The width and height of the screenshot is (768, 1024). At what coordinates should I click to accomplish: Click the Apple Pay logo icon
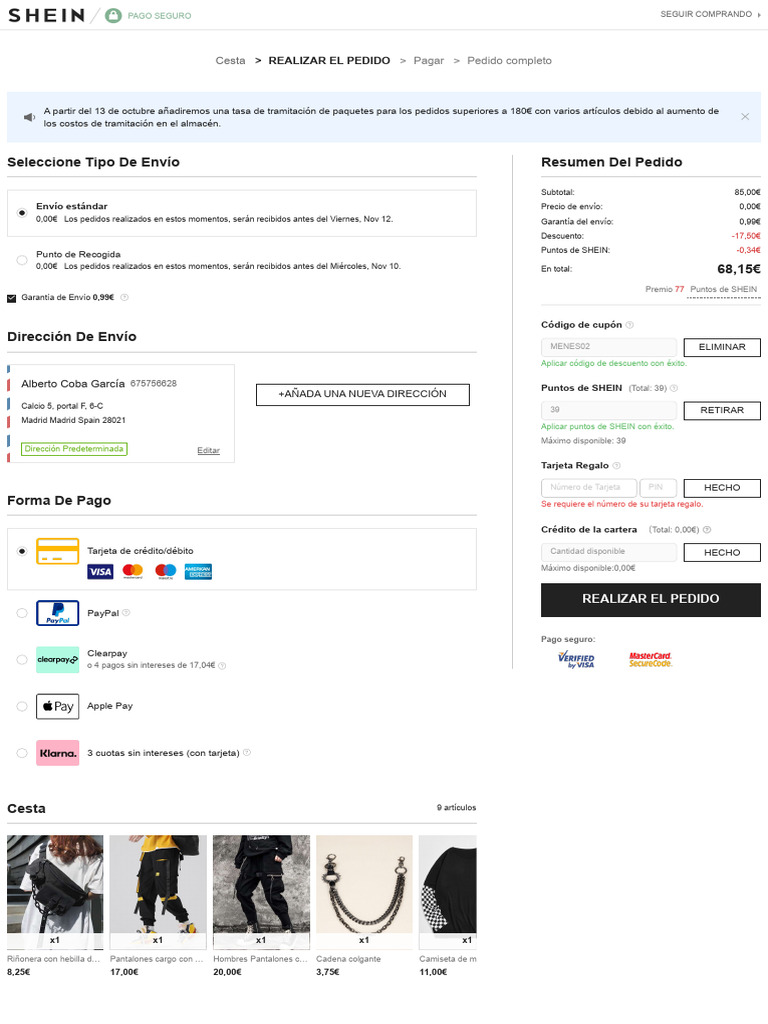point(57,706)
